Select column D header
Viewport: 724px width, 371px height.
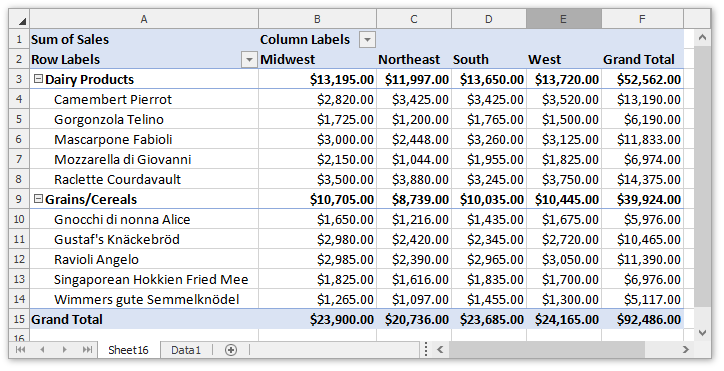coord(489,19)
